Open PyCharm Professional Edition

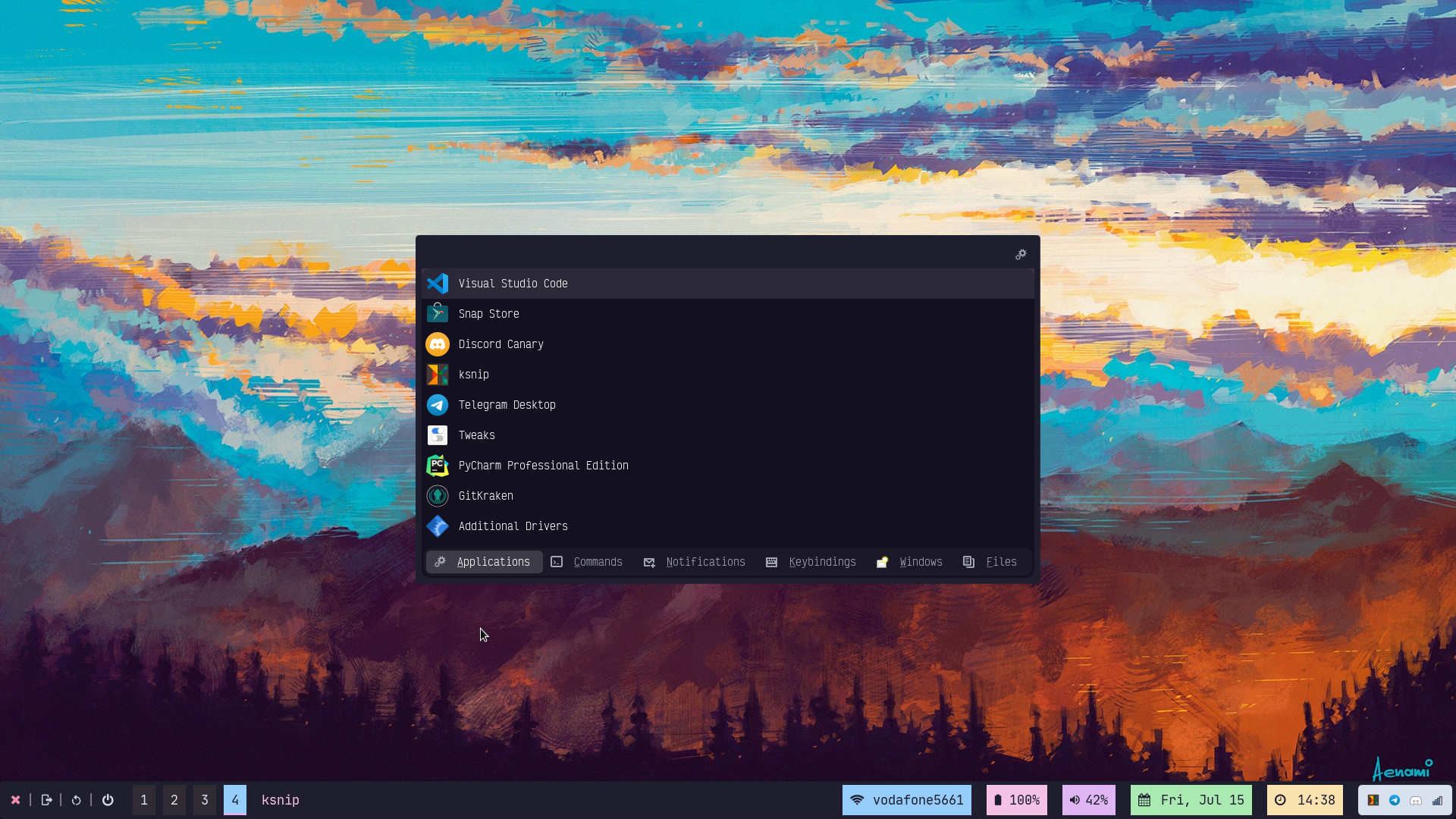543,466
